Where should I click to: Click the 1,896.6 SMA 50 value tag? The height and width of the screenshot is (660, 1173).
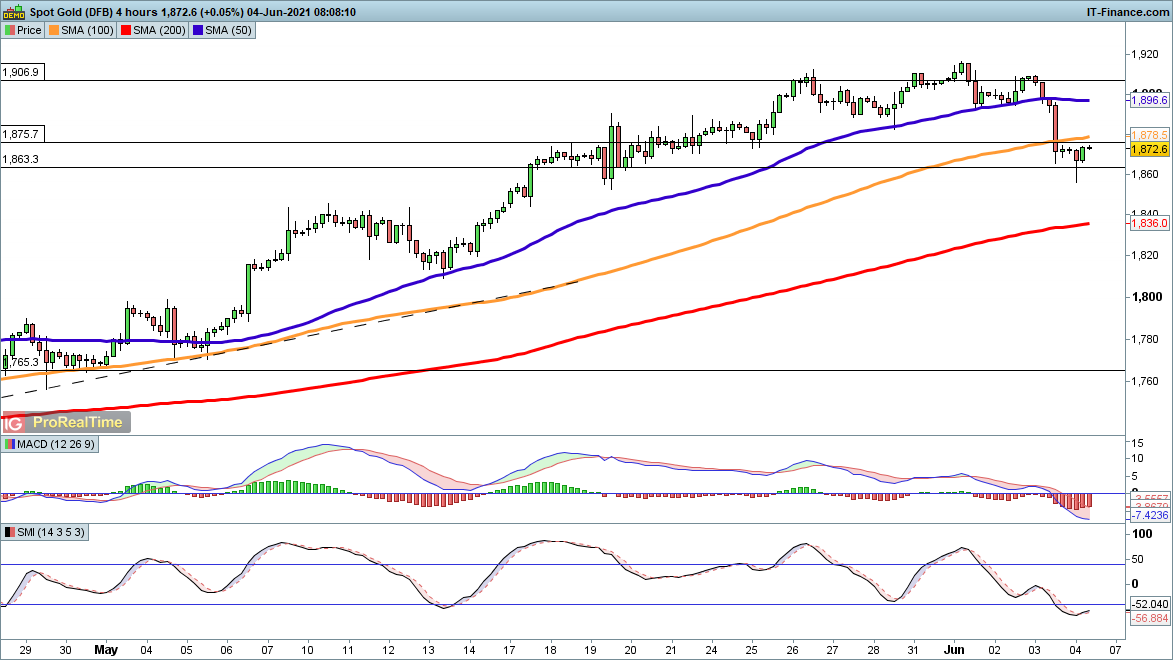[1149, 101]
